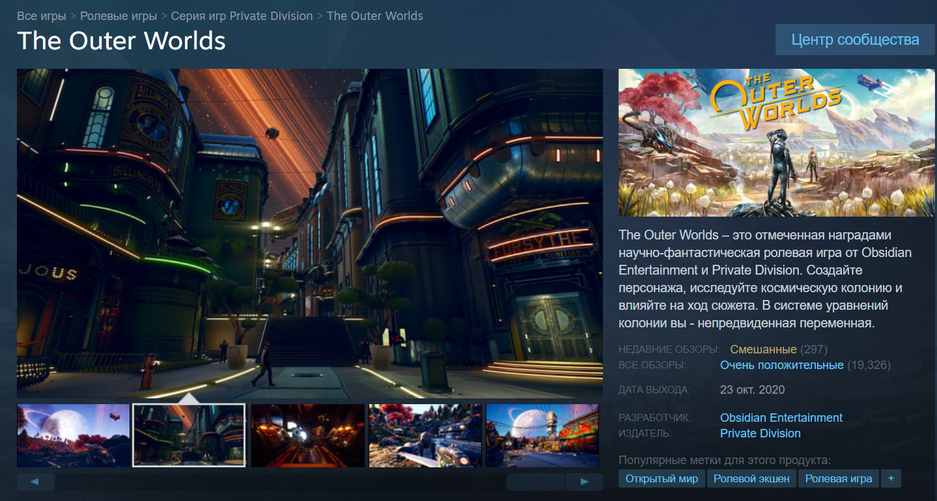Open all reviews "Очень положительные" link
This screenshot has width=937, height=501.
point(782,365)
